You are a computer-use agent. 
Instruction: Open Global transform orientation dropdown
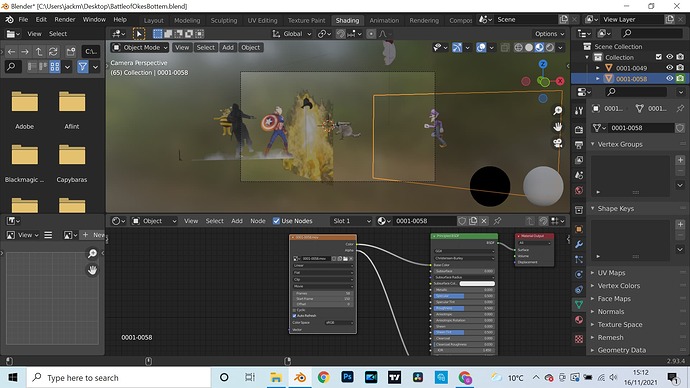[292, 34]
